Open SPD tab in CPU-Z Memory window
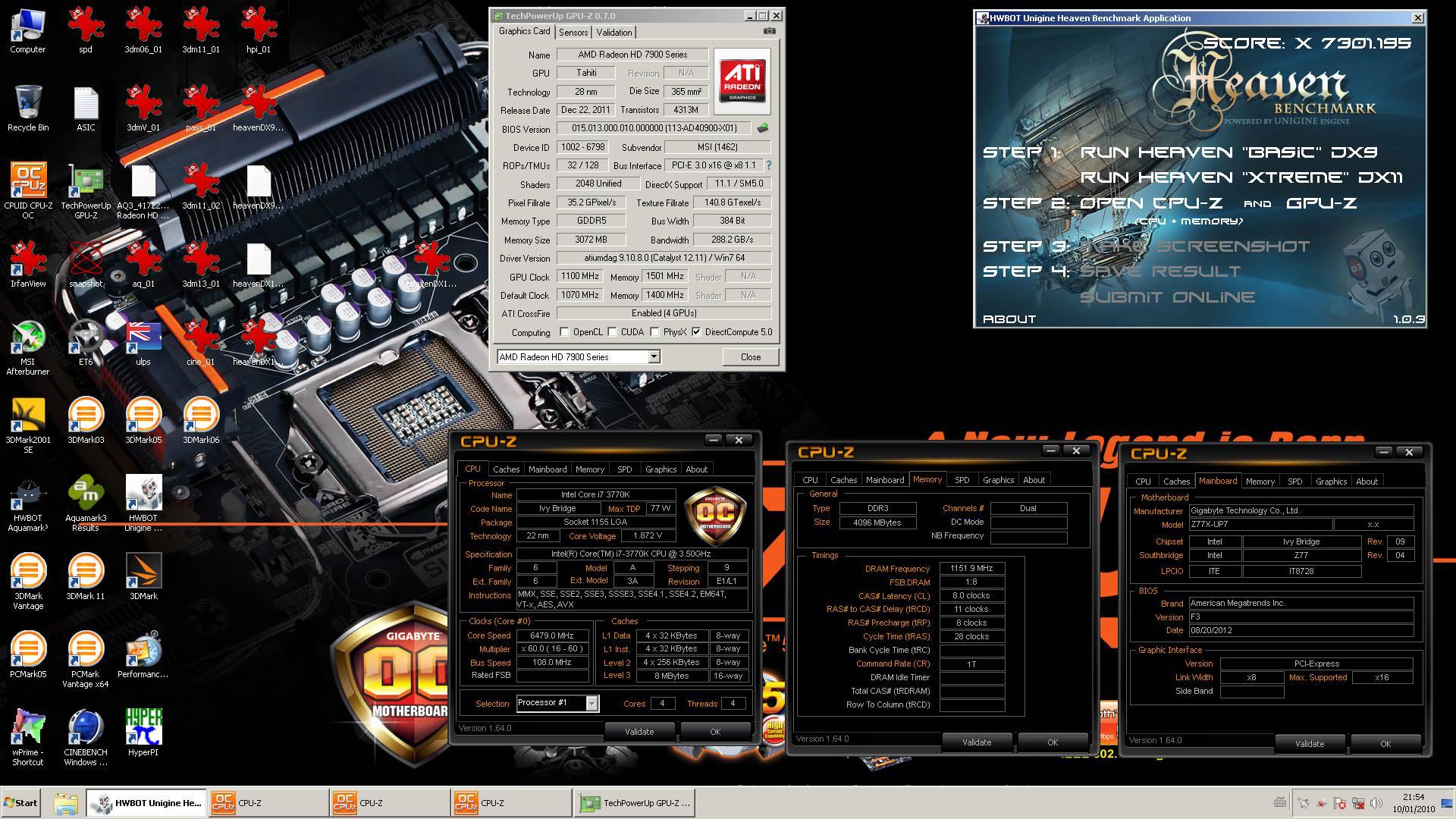Image resolution: width=1456 pixels, height=819 pixels. tap(962, 480)
